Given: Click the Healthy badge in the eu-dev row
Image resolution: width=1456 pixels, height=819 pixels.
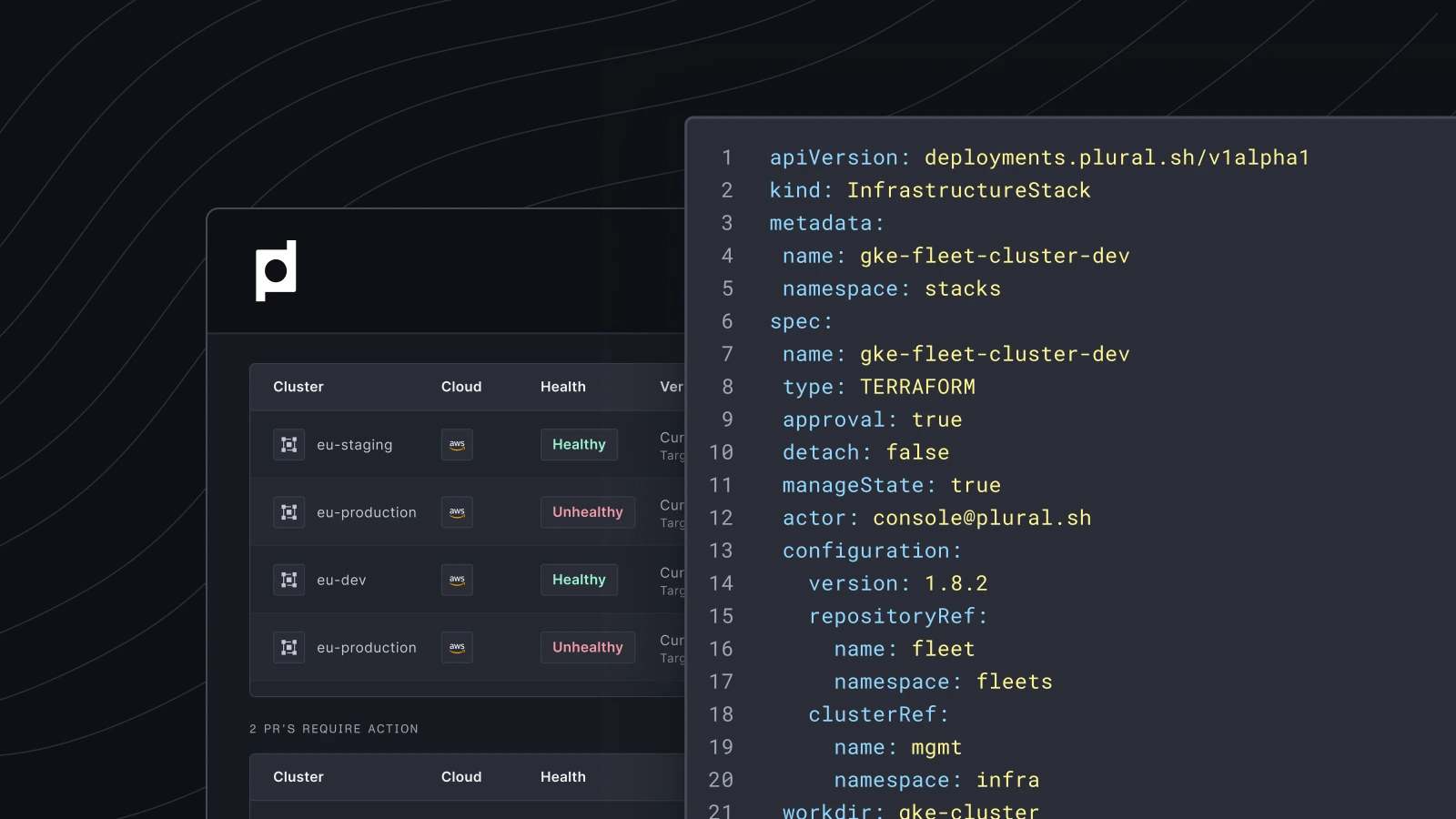Looking at the screenshot, I should pyautogui.click(x=579, y=580).
